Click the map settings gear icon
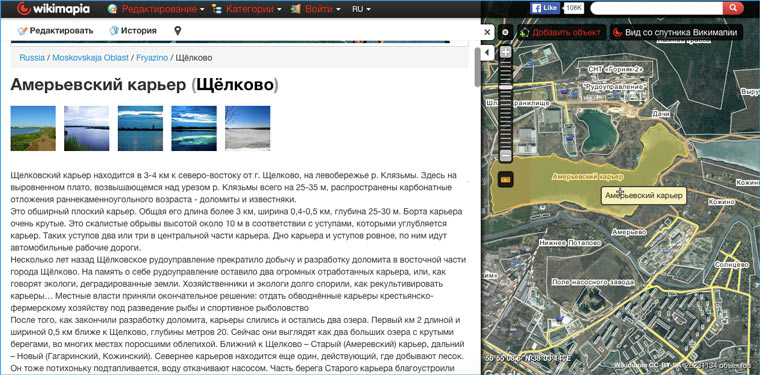 506,32
